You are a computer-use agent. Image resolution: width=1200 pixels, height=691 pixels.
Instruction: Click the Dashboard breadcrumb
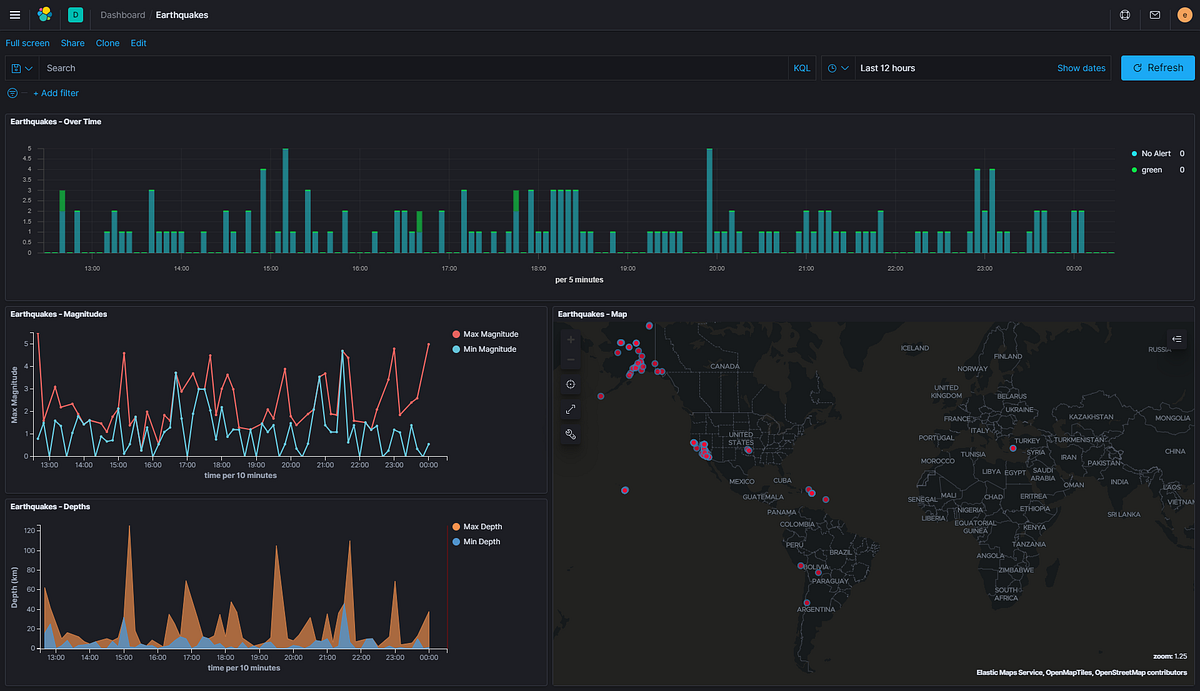point(122,15)
